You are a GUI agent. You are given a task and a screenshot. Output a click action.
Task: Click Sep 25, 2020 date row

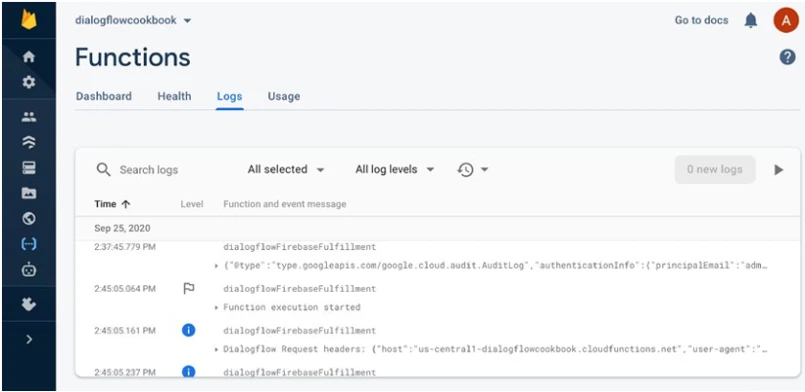(x=437, y=228)
